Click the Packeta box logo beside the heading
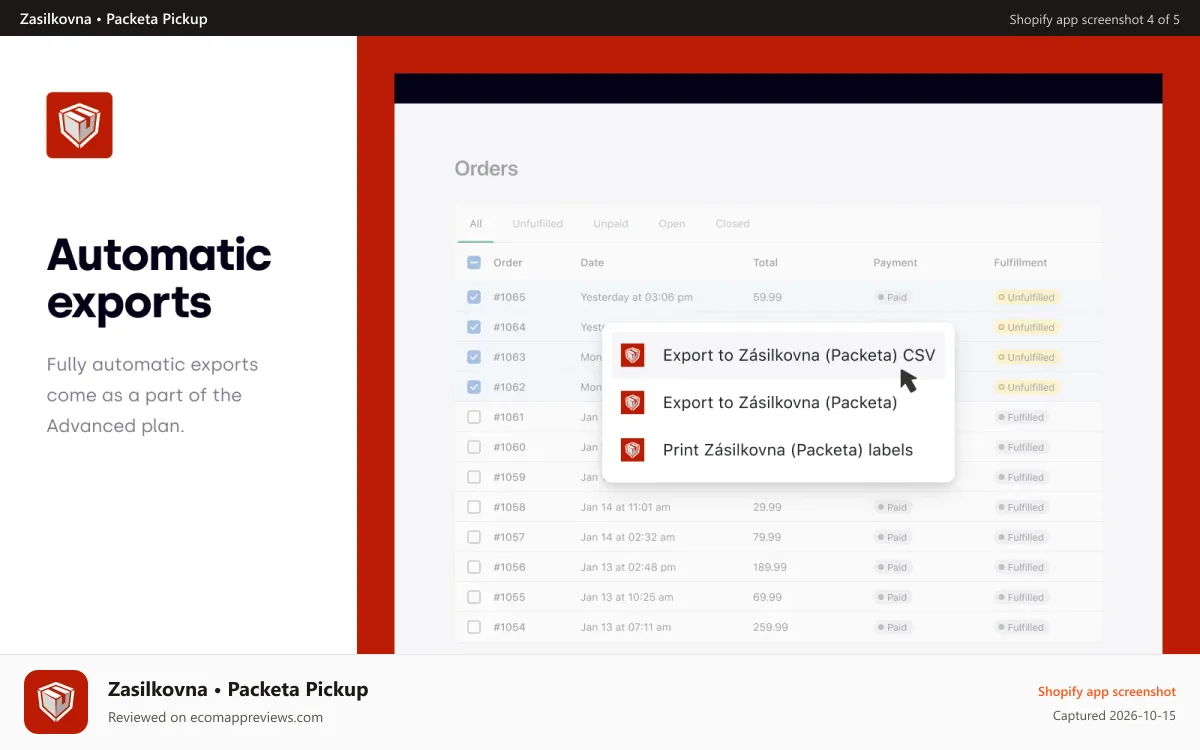 pos(79,125)
